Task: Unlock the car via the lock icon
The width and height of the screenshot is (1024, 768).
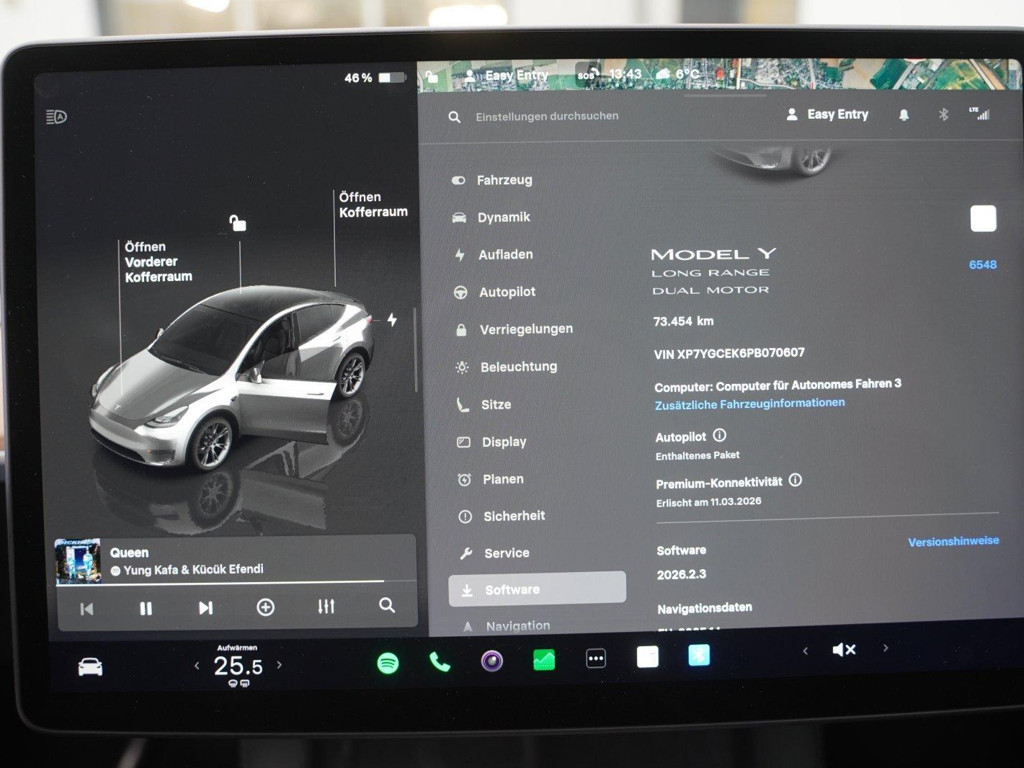Action: (x=236, y=222)
